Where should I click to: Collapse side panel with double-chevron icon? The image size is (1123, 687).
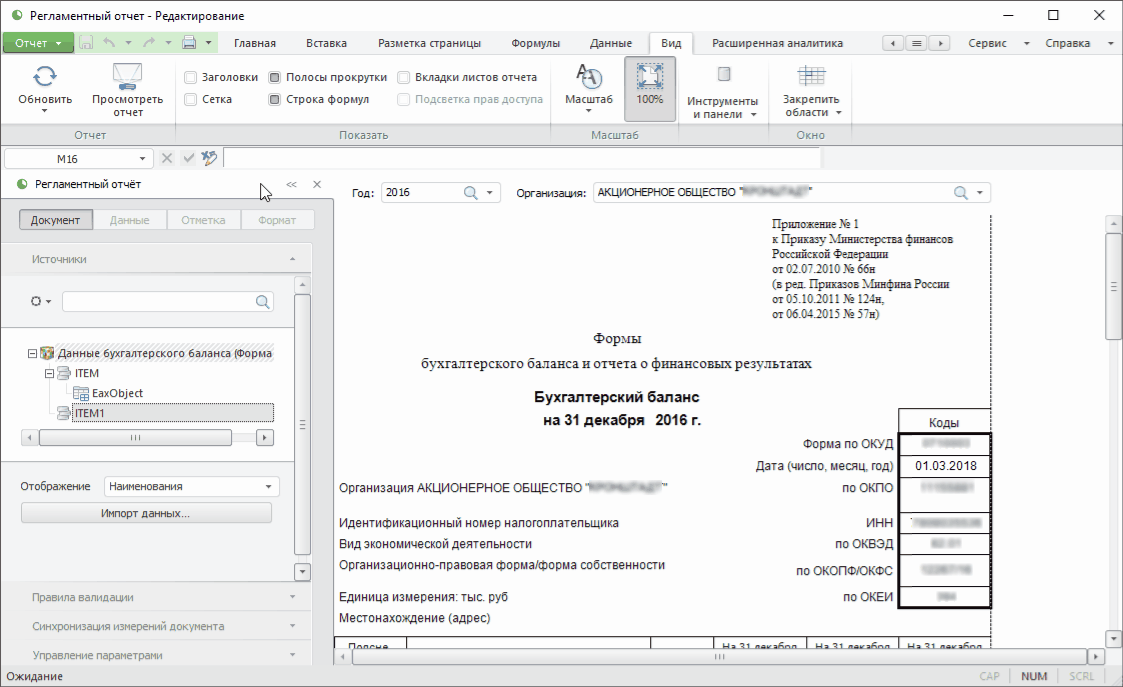[291, 184]
